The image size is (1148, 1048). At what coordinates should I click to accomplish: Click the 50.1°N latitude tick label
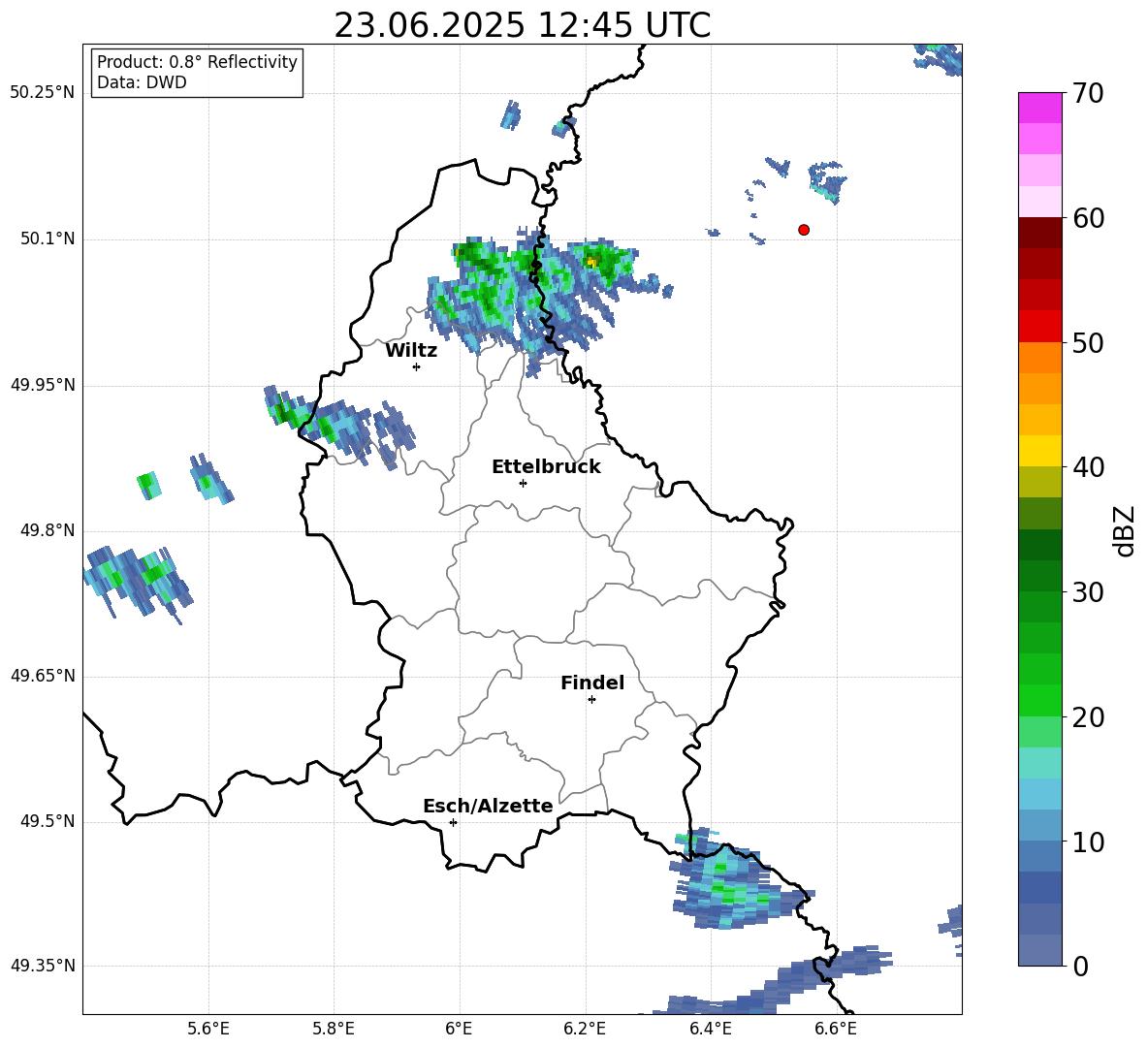[x=48, y=239]
